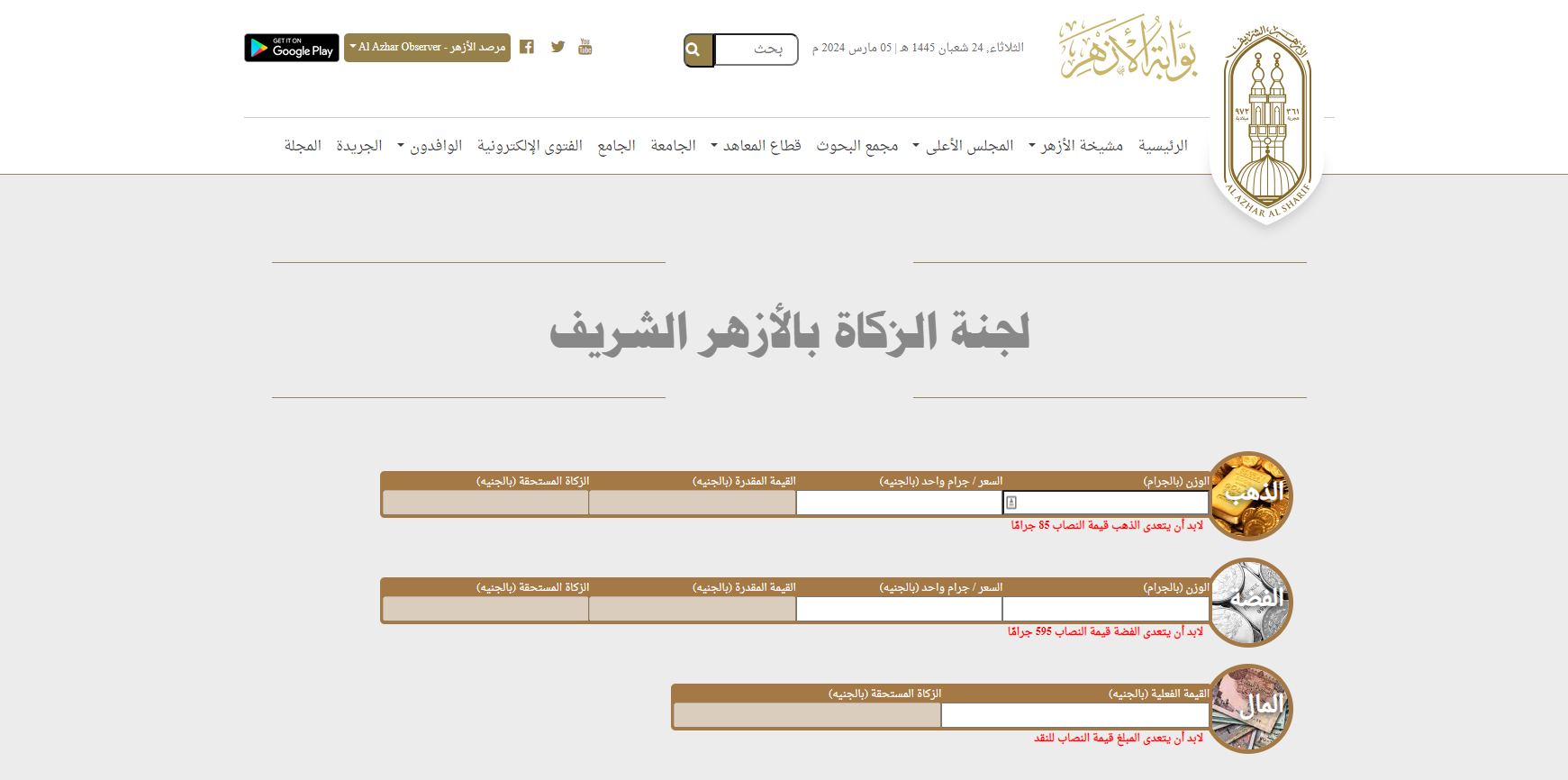
Task: Go to الرئيسية home page
Action: 1163,145
